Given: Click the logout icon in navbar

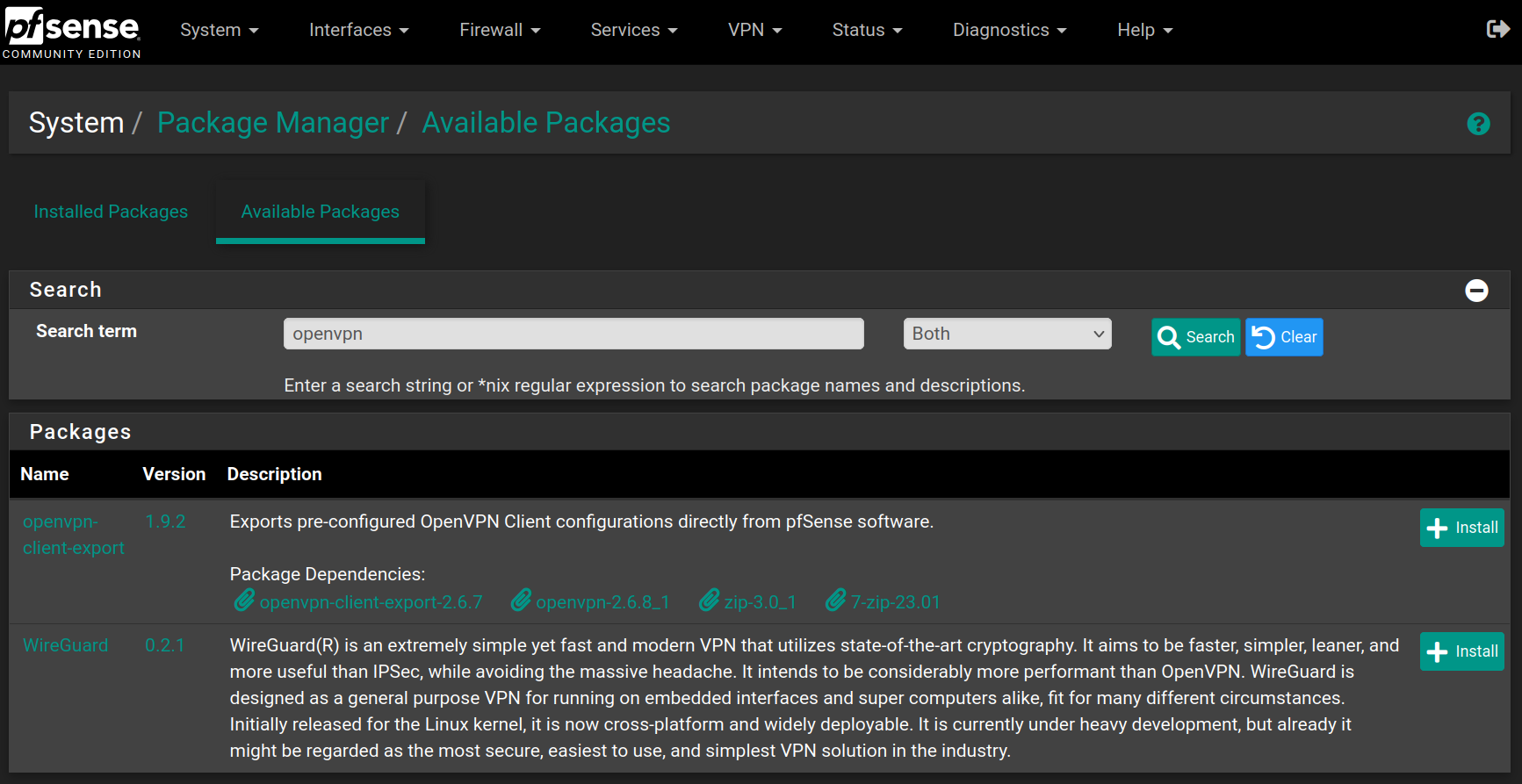Looking at the screenshot, I should point(1497,30).
